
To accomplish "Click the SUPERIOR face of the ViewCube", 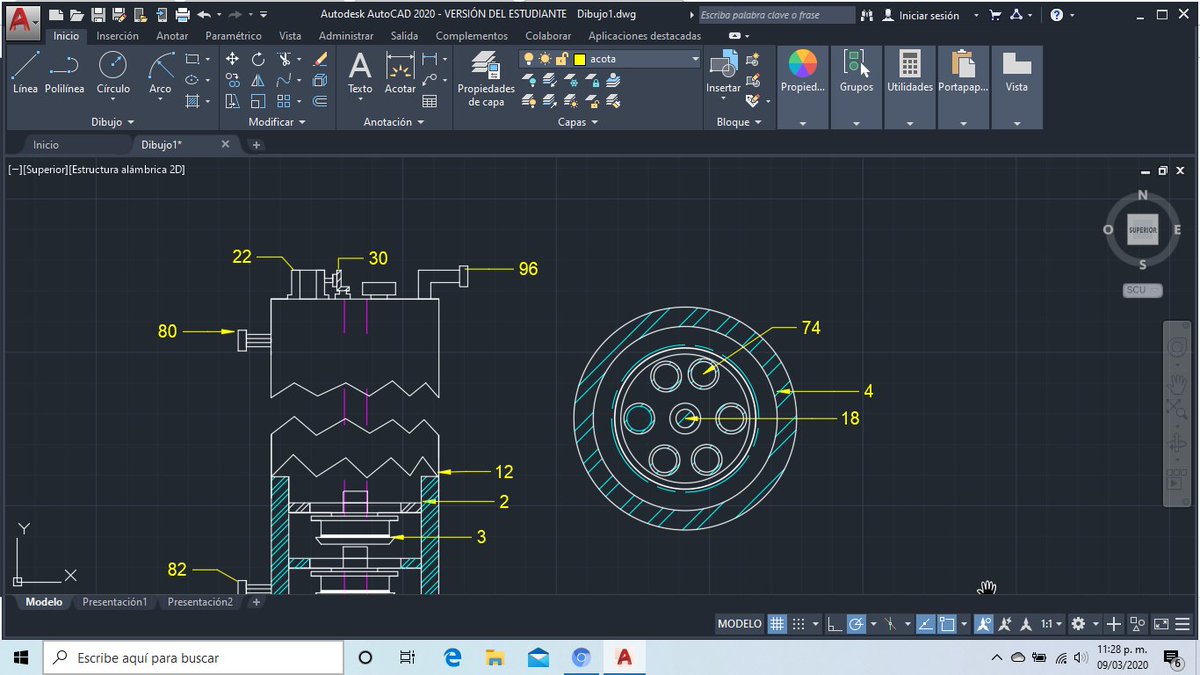I will tap(1143, 229).
